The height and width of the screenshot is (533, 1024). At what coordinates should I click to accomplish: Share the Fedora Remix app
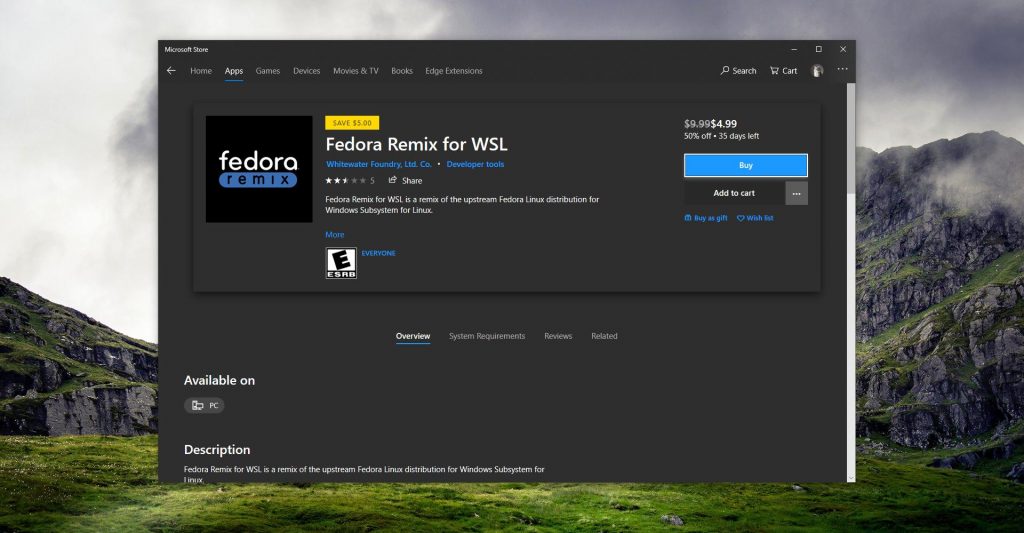406,180
